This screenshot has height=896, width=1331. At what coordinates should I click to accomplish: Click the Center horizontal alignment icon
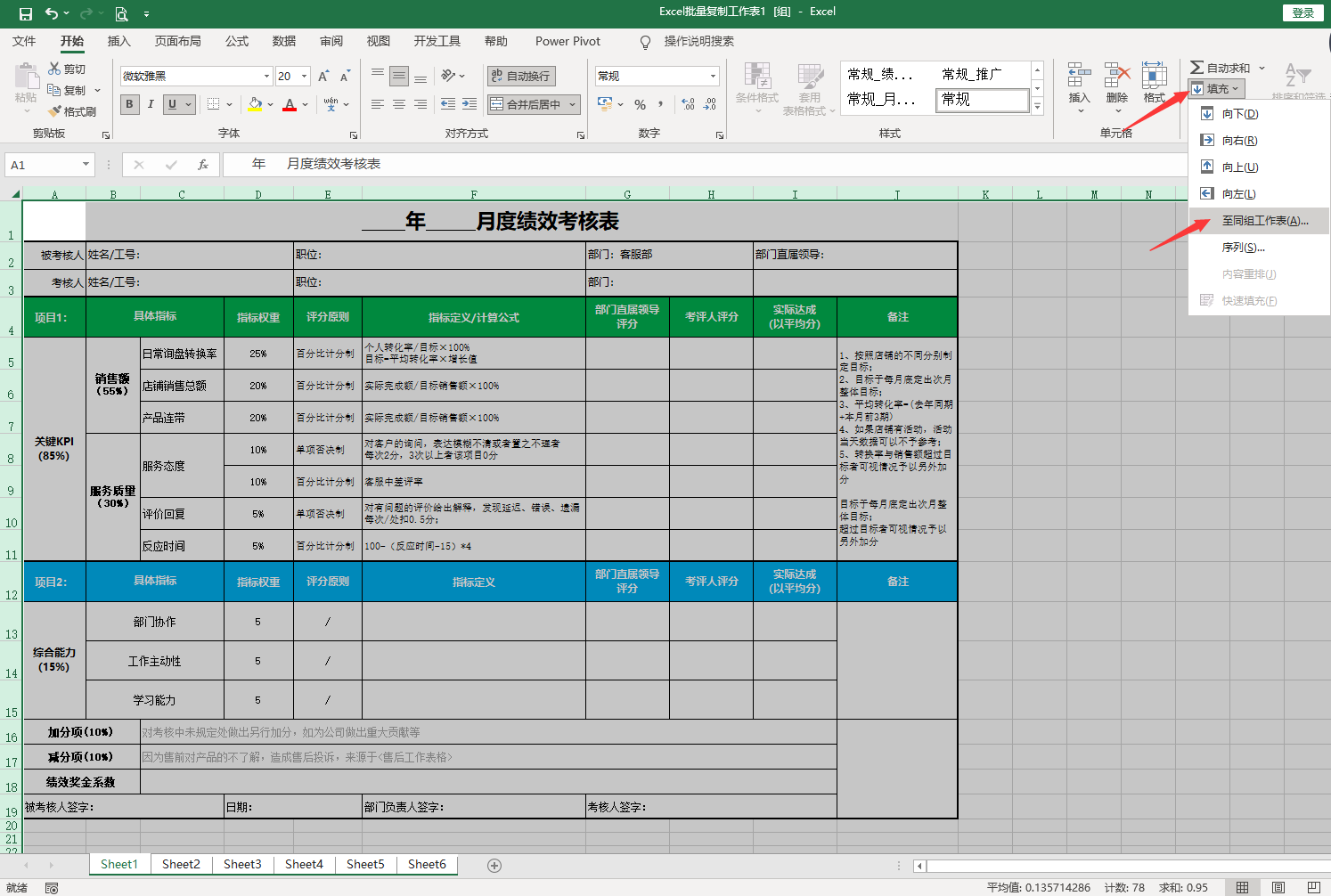399,104
